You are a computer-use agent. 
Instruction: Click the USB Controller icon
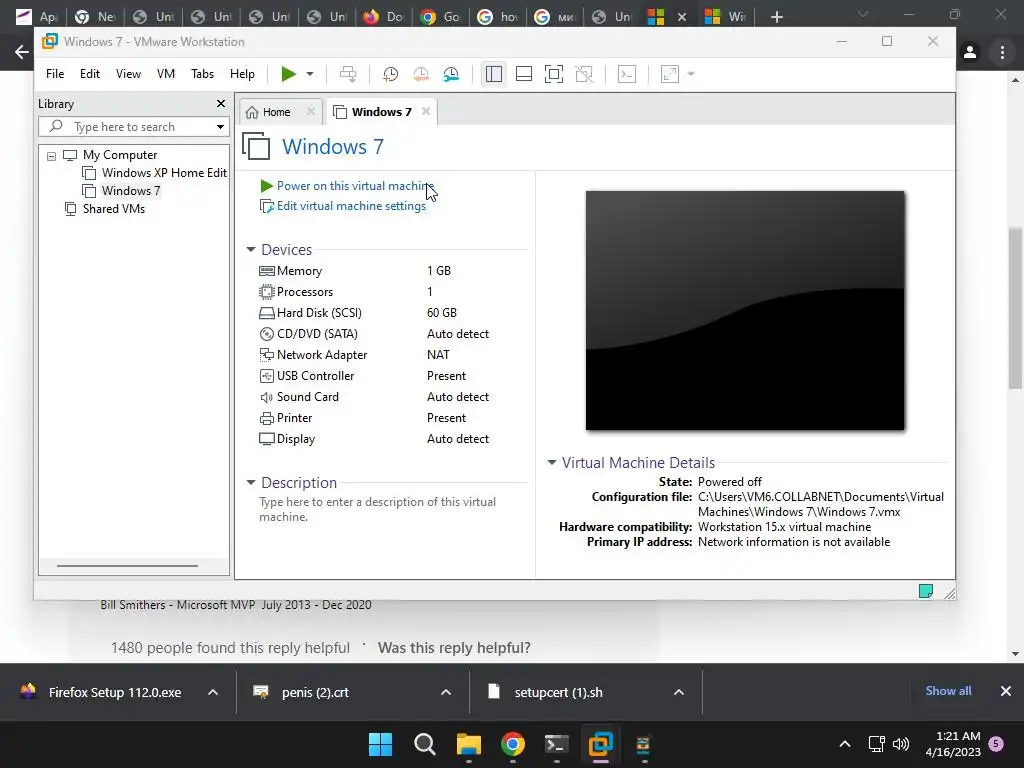pos(266,376)
